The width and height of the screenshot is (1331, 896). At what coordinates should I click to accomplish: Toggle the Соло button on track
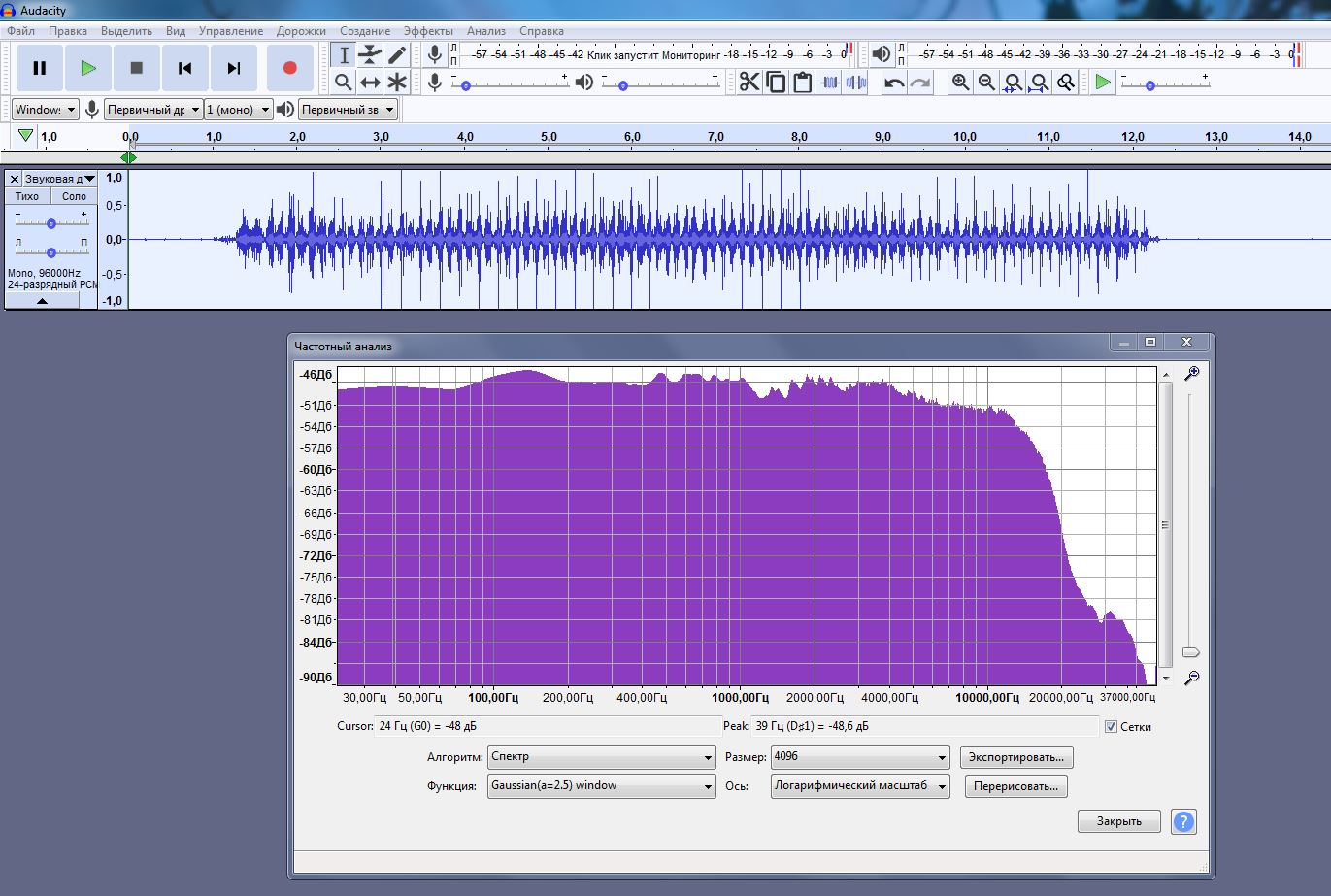(x=74, y=196)
